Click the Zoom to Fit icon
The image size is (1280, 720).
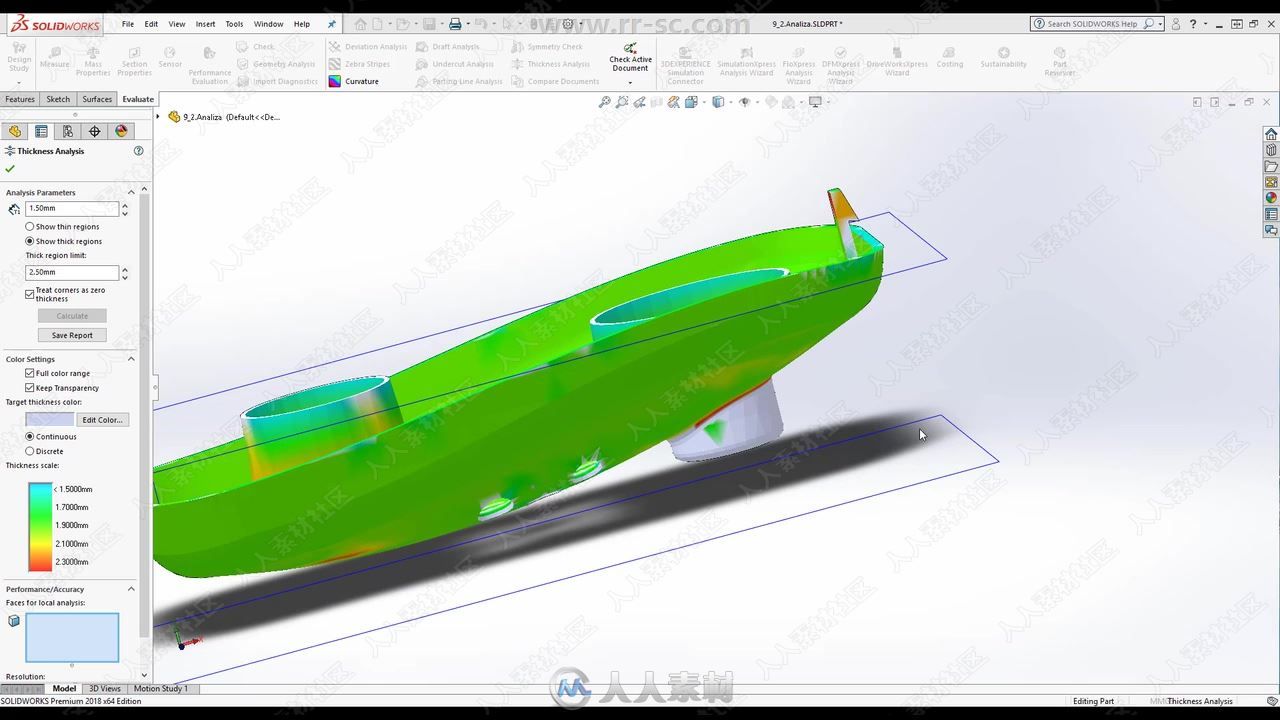point(605,102)
